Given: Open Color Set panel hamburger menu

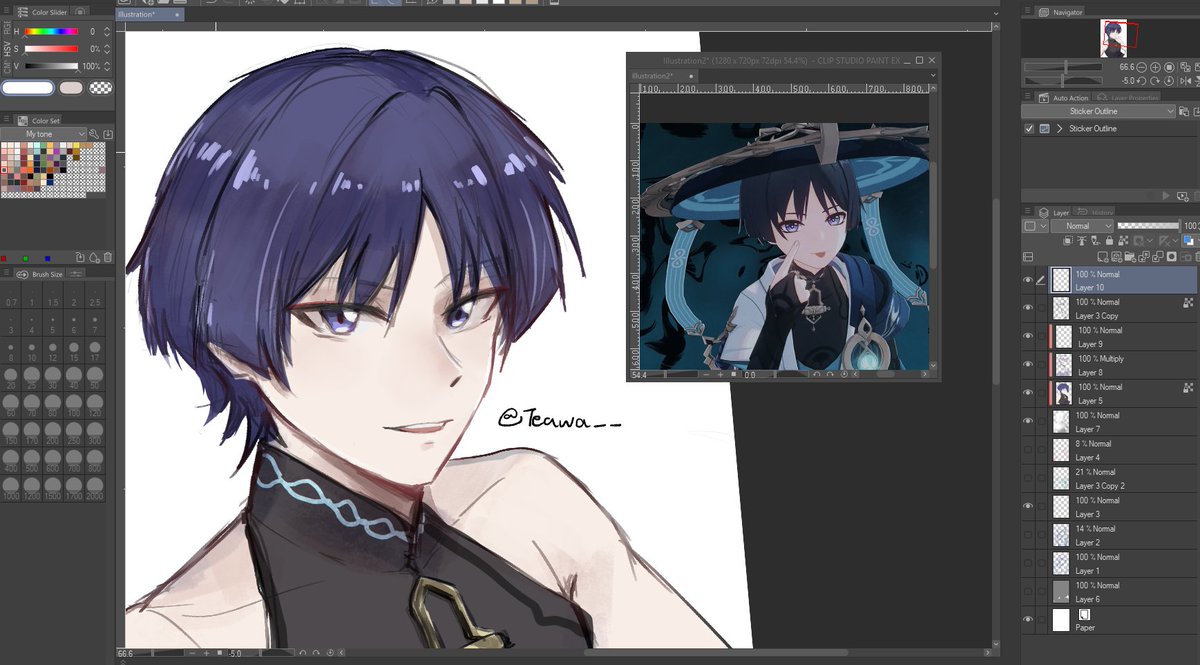Looking at the screenshot, I should pos(6,119).
